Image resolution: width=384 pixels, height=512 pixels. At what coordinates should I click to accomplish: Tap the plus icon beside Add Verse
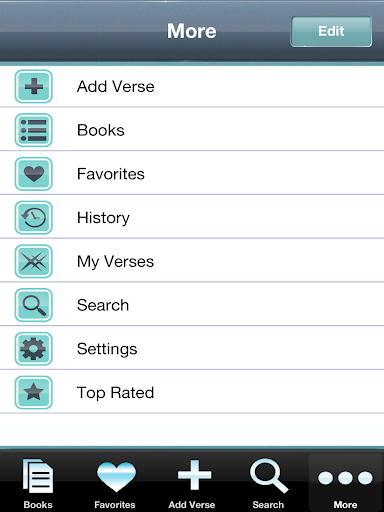pyautogui.click(x=34, y=86)
